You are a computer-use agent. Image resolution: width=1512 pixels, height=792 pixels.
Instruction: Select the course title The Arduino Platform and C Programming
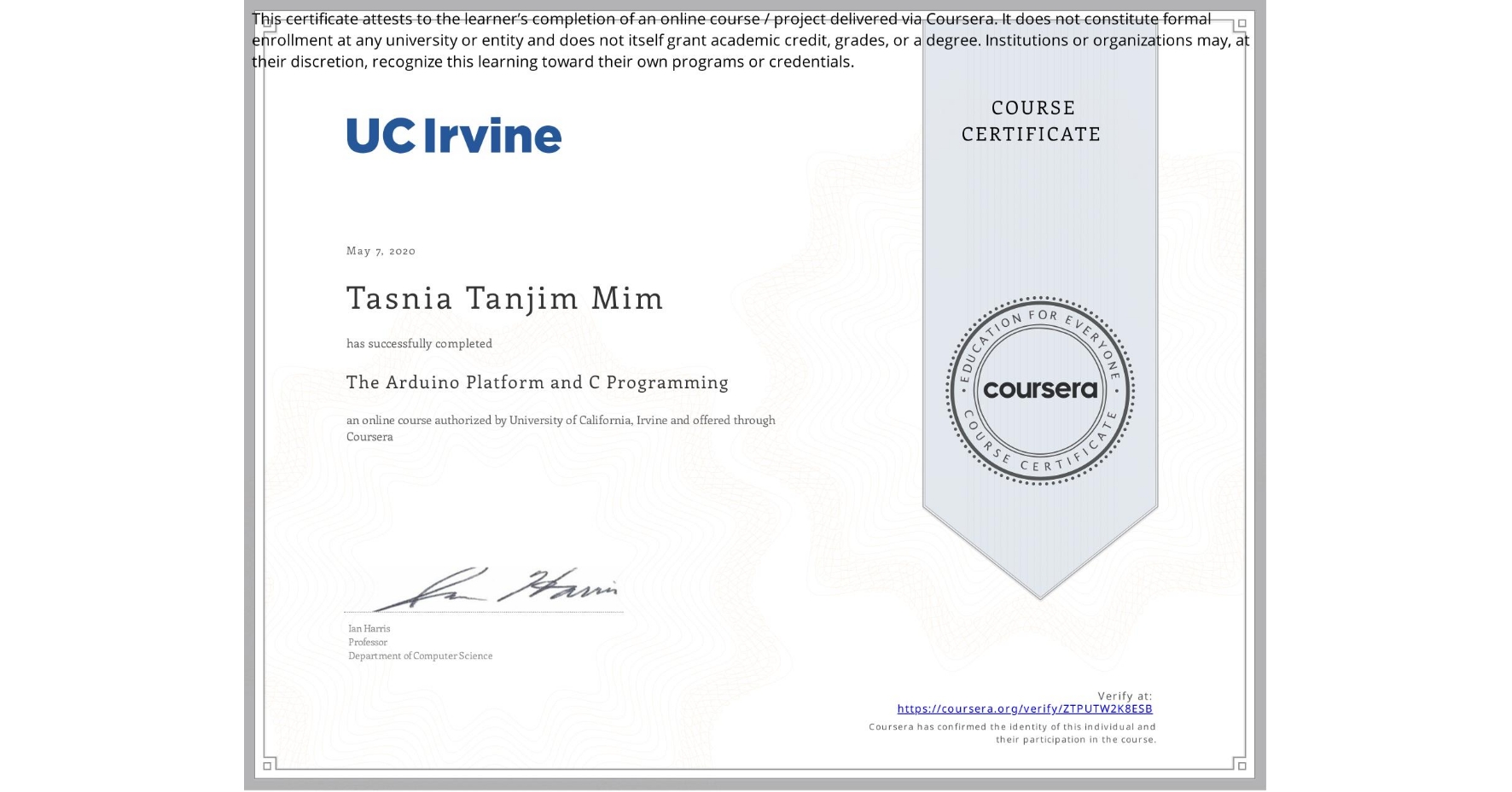pyautogui.click(x=538, y=382)
